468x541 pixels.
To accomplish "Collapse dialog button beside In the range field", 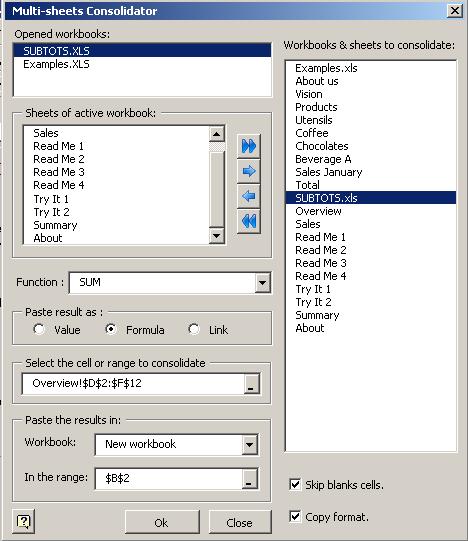I will (x=249, y=479).
